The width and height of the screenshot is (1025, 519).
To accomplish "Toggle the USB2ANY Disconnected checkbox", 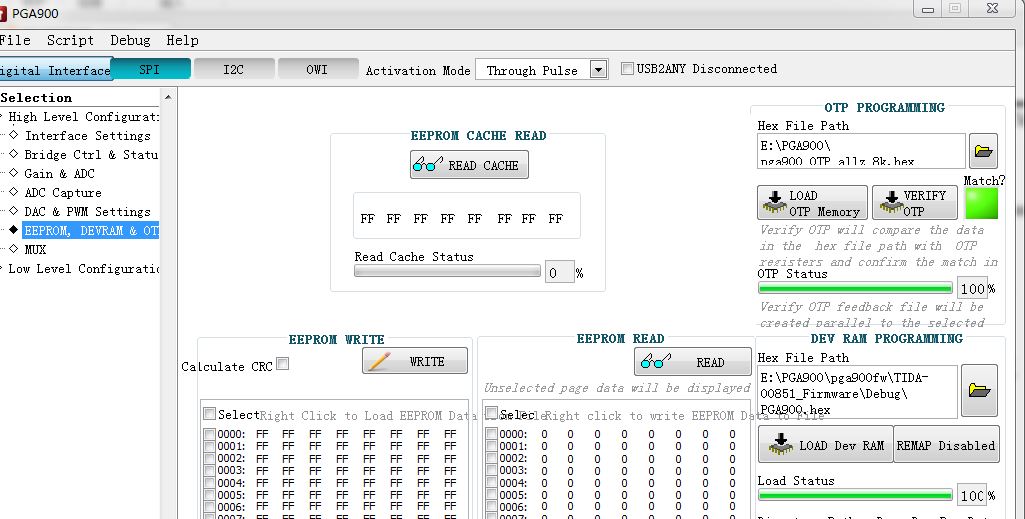I will pos(627,69).
